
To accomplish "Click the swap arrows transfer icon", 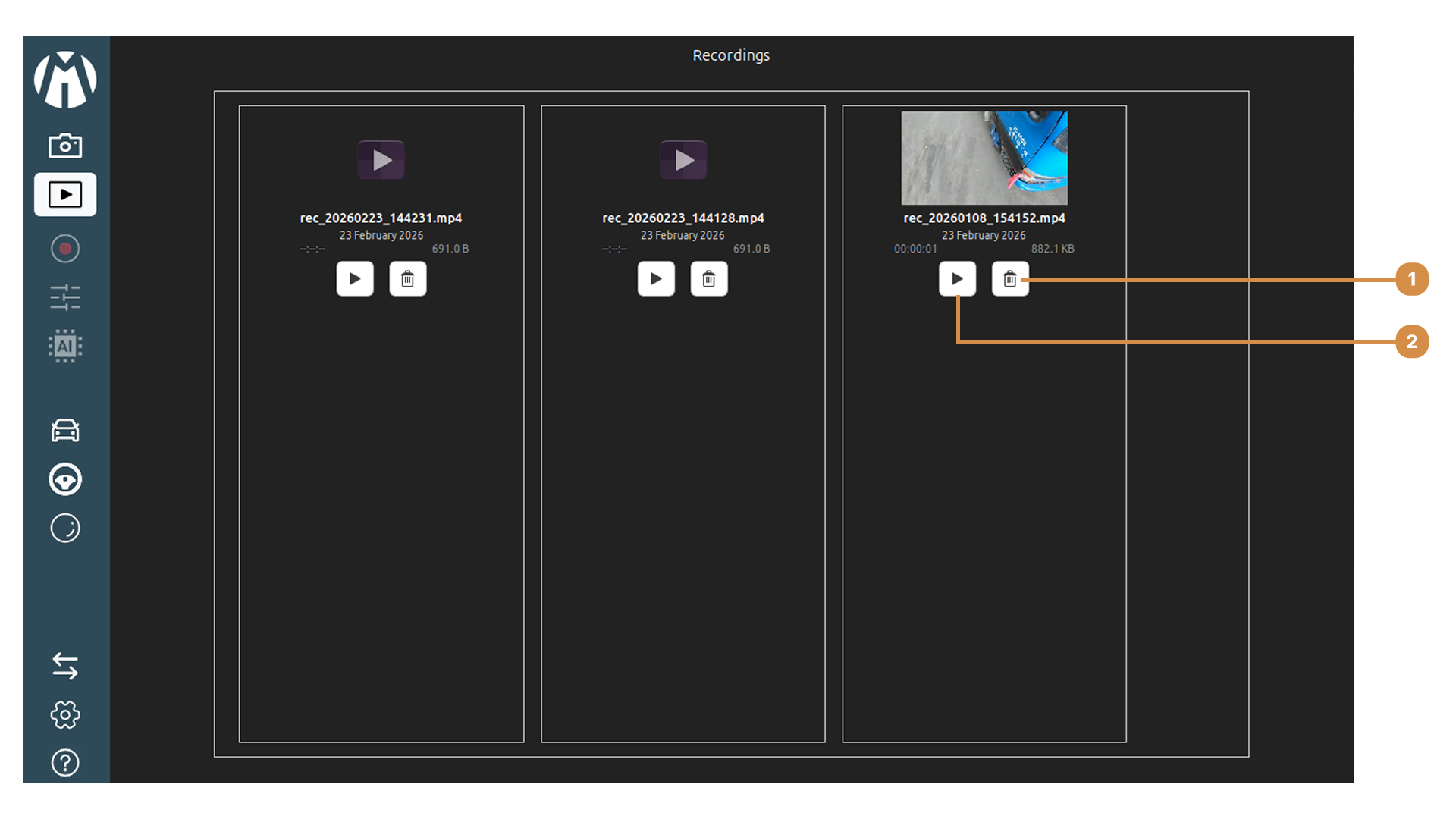I will click(65, 666).
